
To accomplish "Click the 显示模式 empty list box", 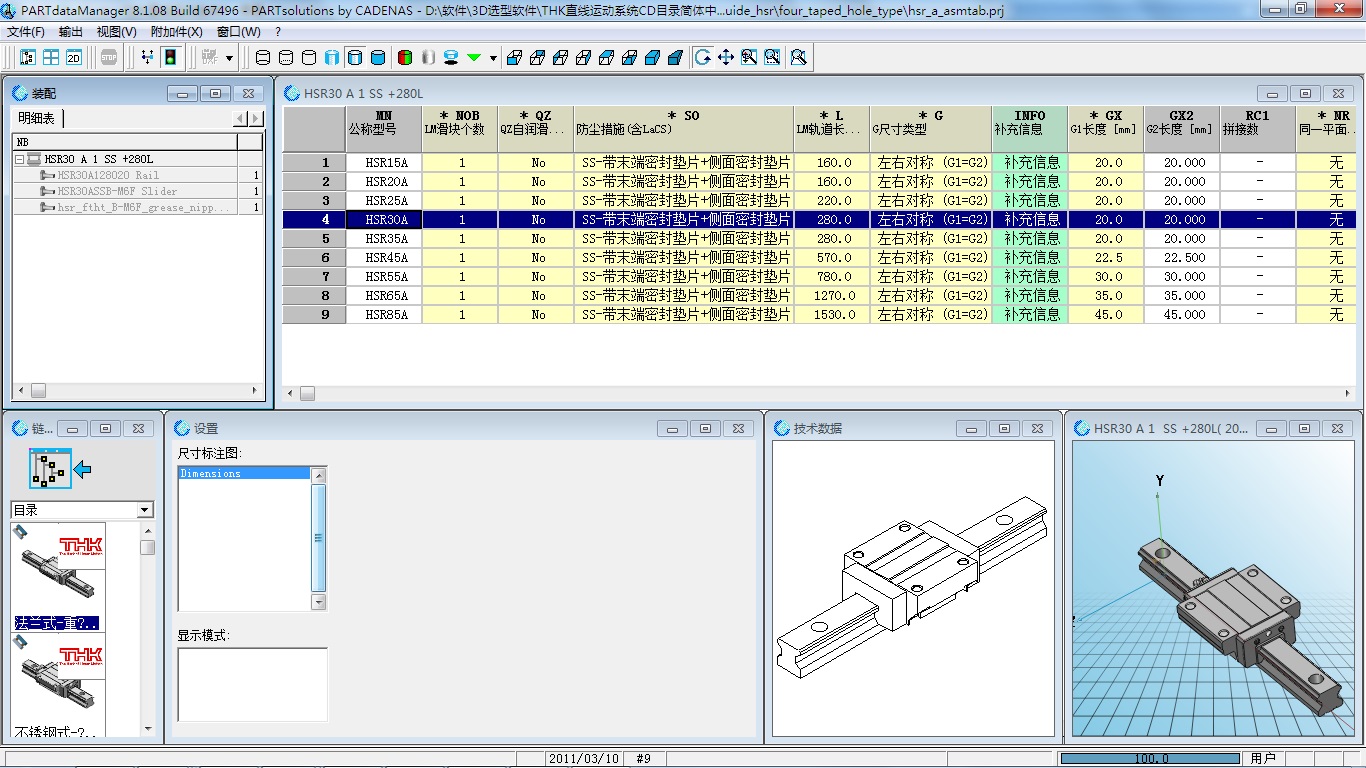I will tap(252, 684).
